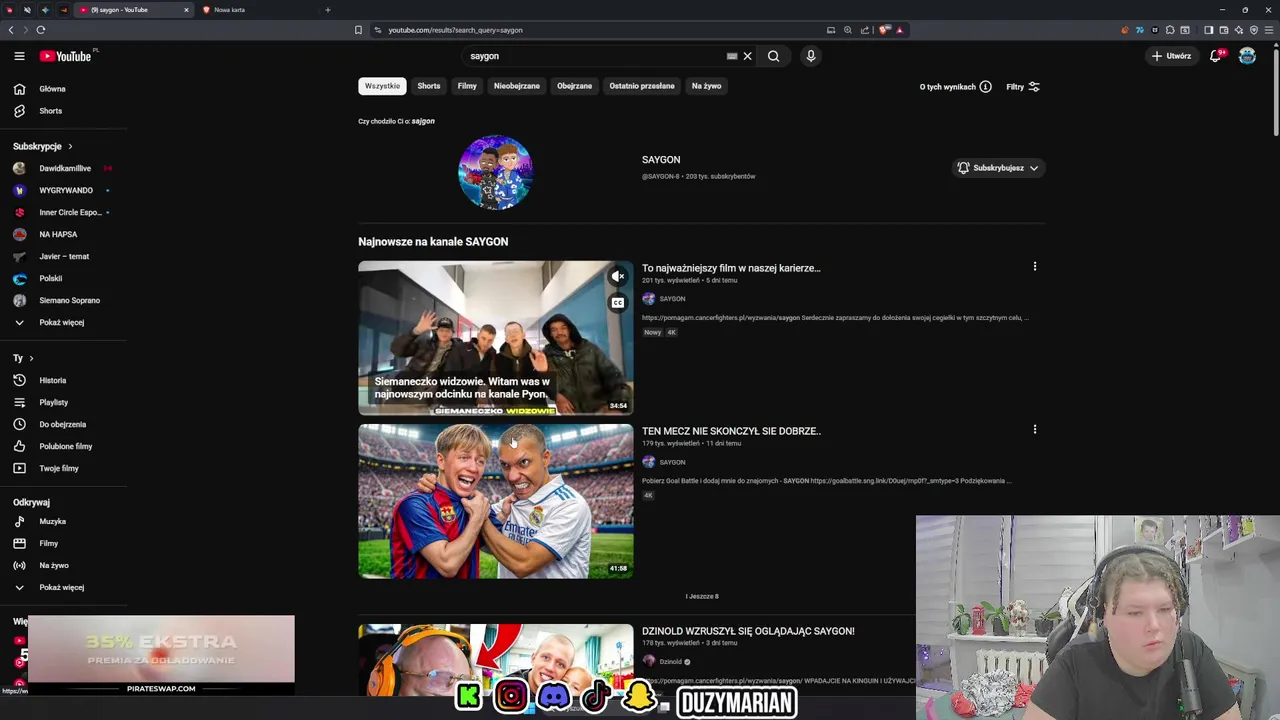Select the Na żywo filter chip
This screenshot has height=720, width=1280.
tap(706, 86)
